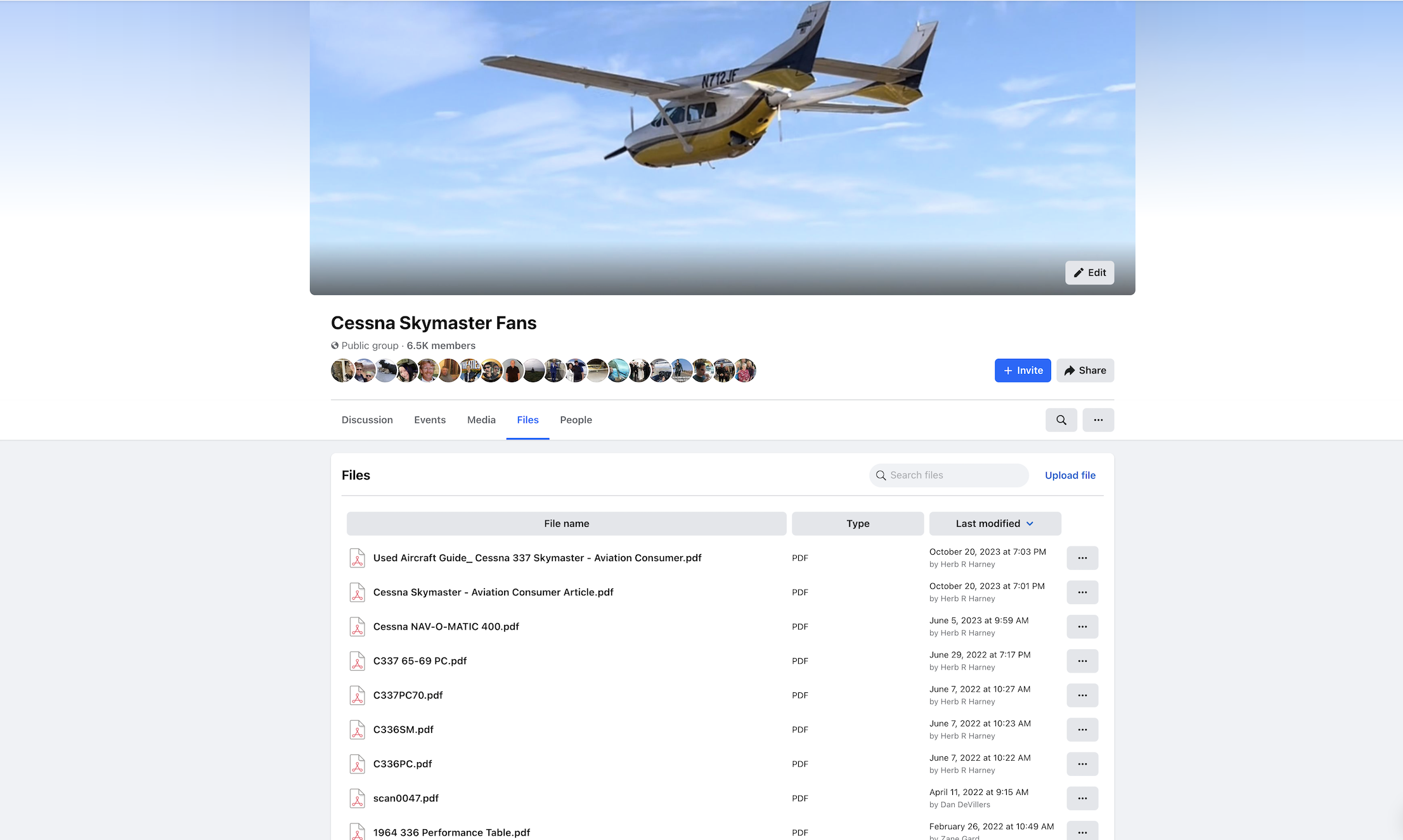Click the Search files input field
This screenshot has width=1403, height=840.
[948, 475]
